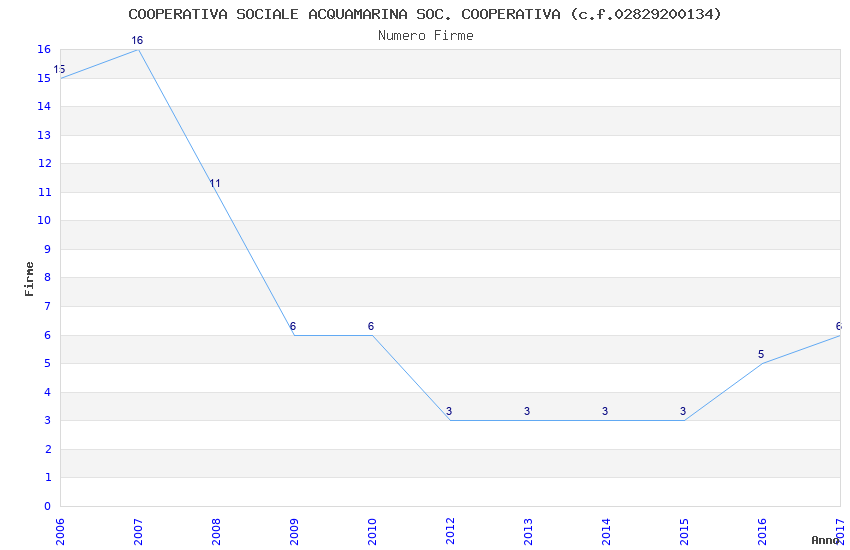Click y-axis tick label 10

(44, 220)
